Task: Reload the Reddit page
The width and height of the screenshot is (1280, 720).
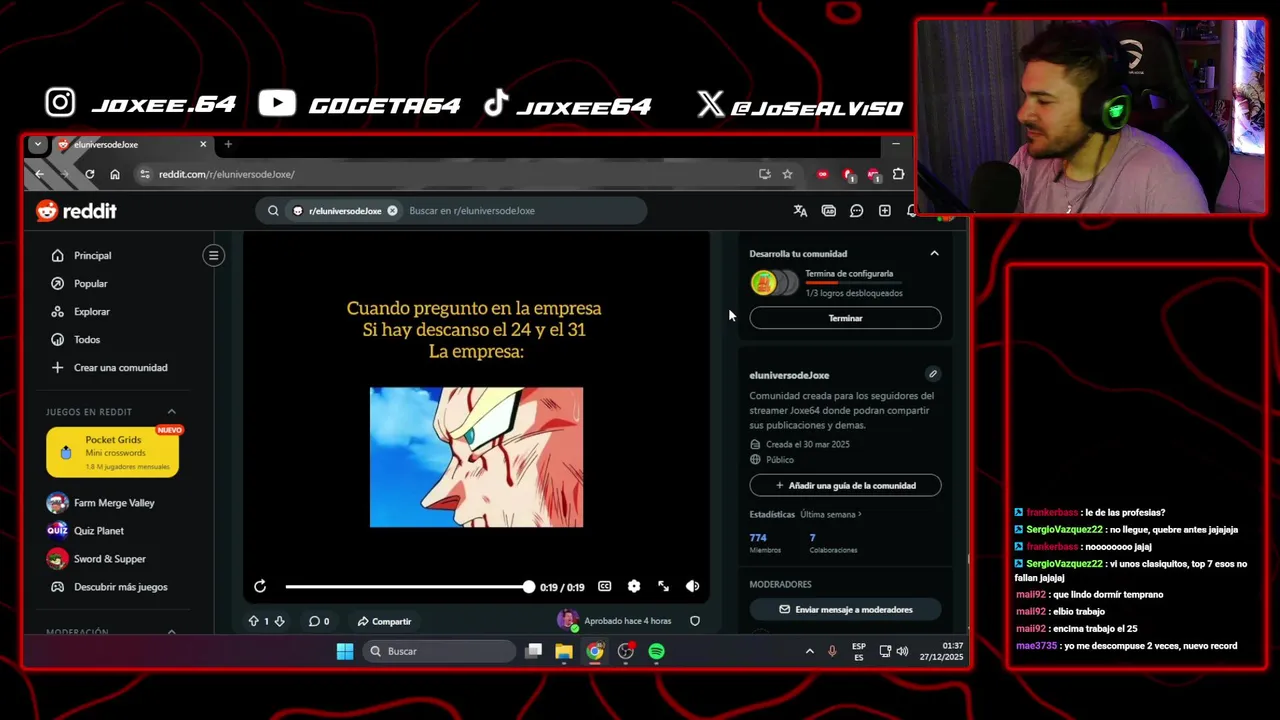Action: coord(90,174)
